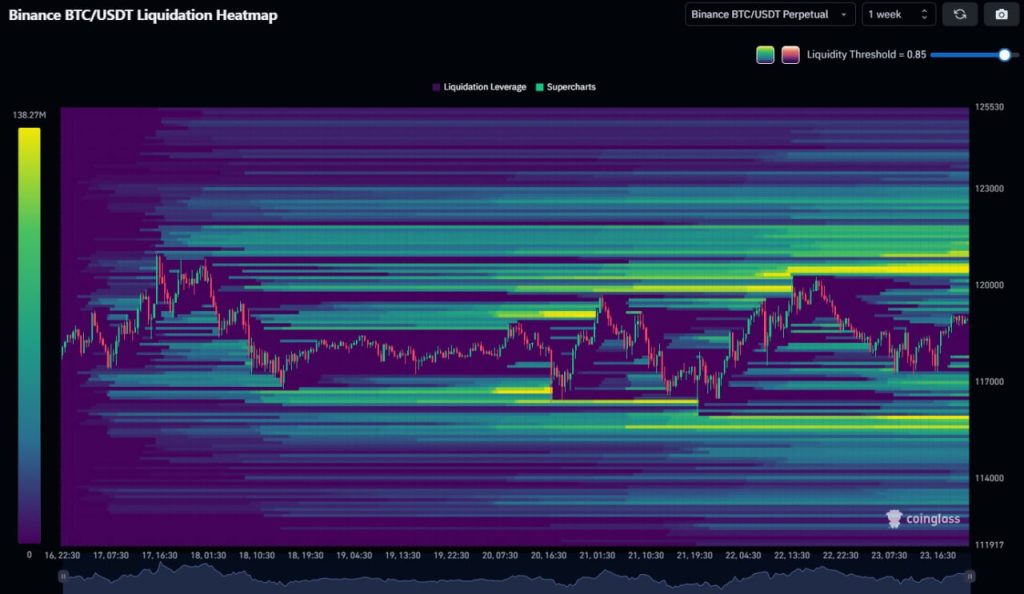1024x594 pixels.
Task: Click right handle of bottom range navigator
Action: click(970, 576)
